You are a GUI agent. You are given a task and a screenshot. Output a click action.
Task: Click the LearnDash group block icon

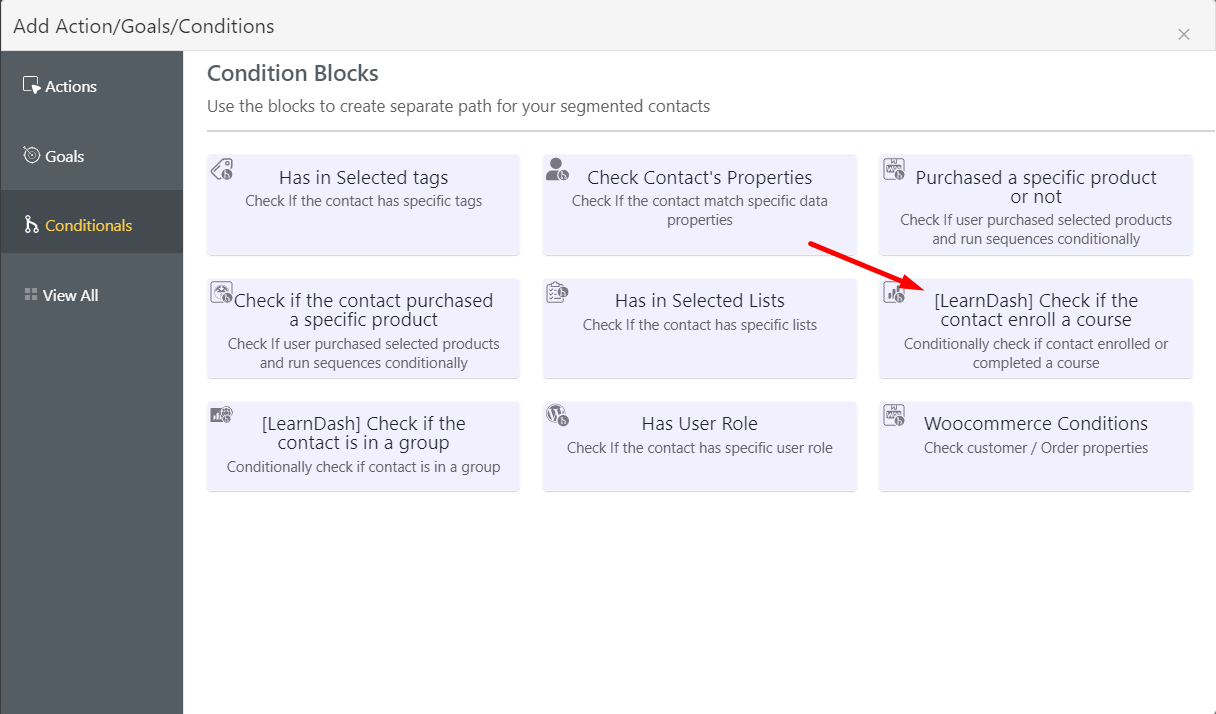[222, 415]
